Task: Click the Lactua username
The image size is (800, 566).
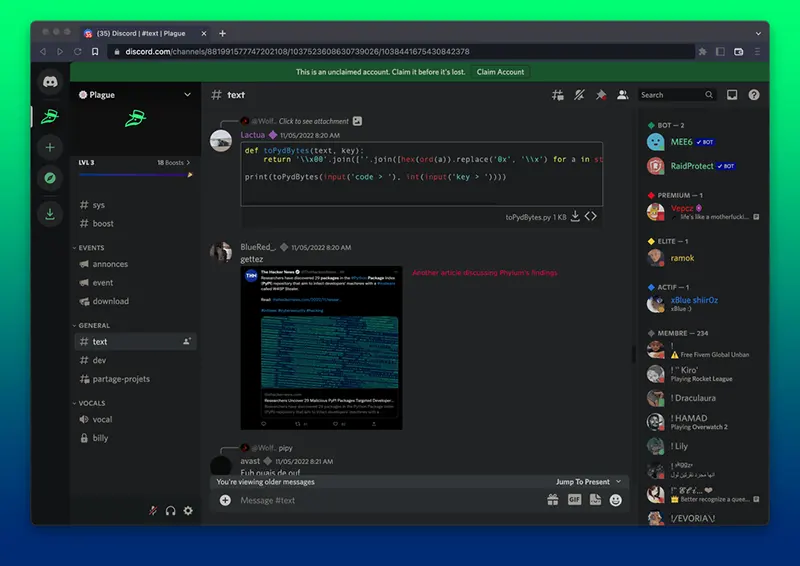Action: [253, 135]
